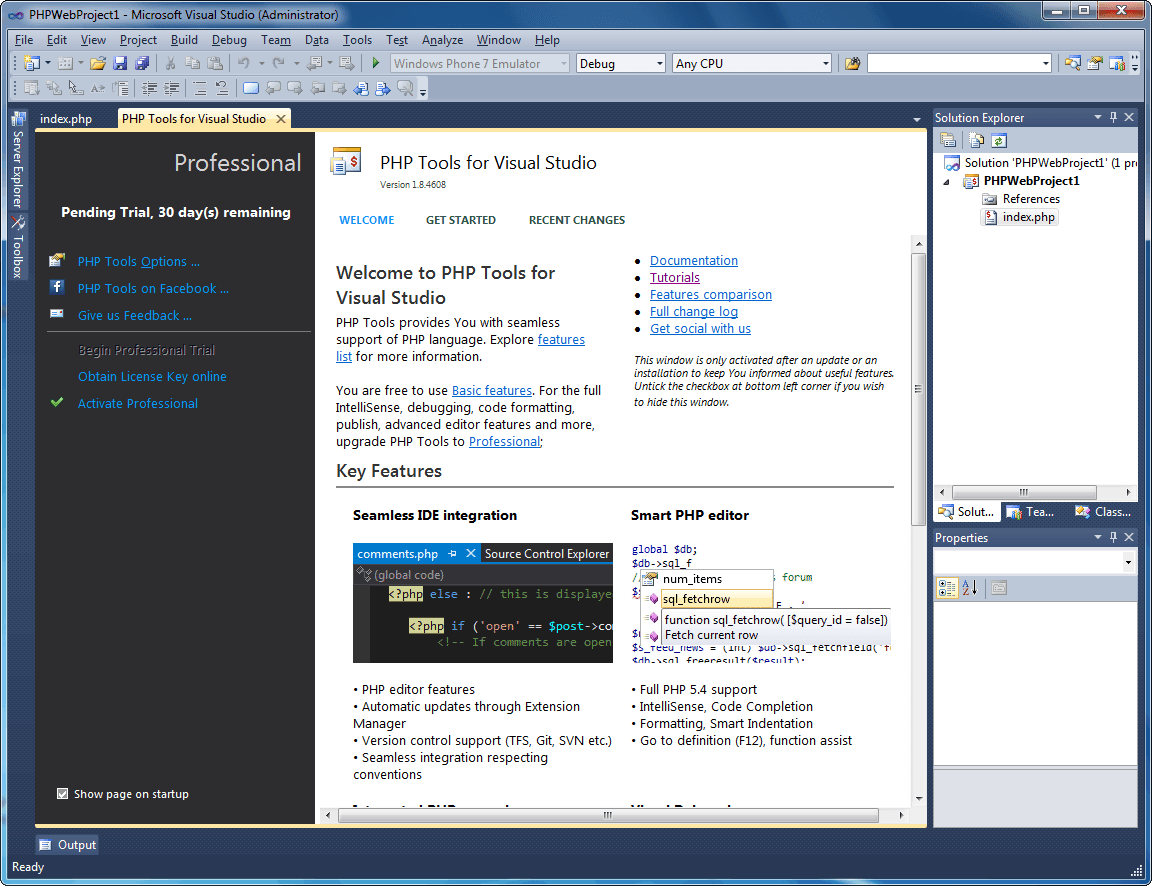Open the File menu
Screen dimensions: 1152x886
click(24, 40)
